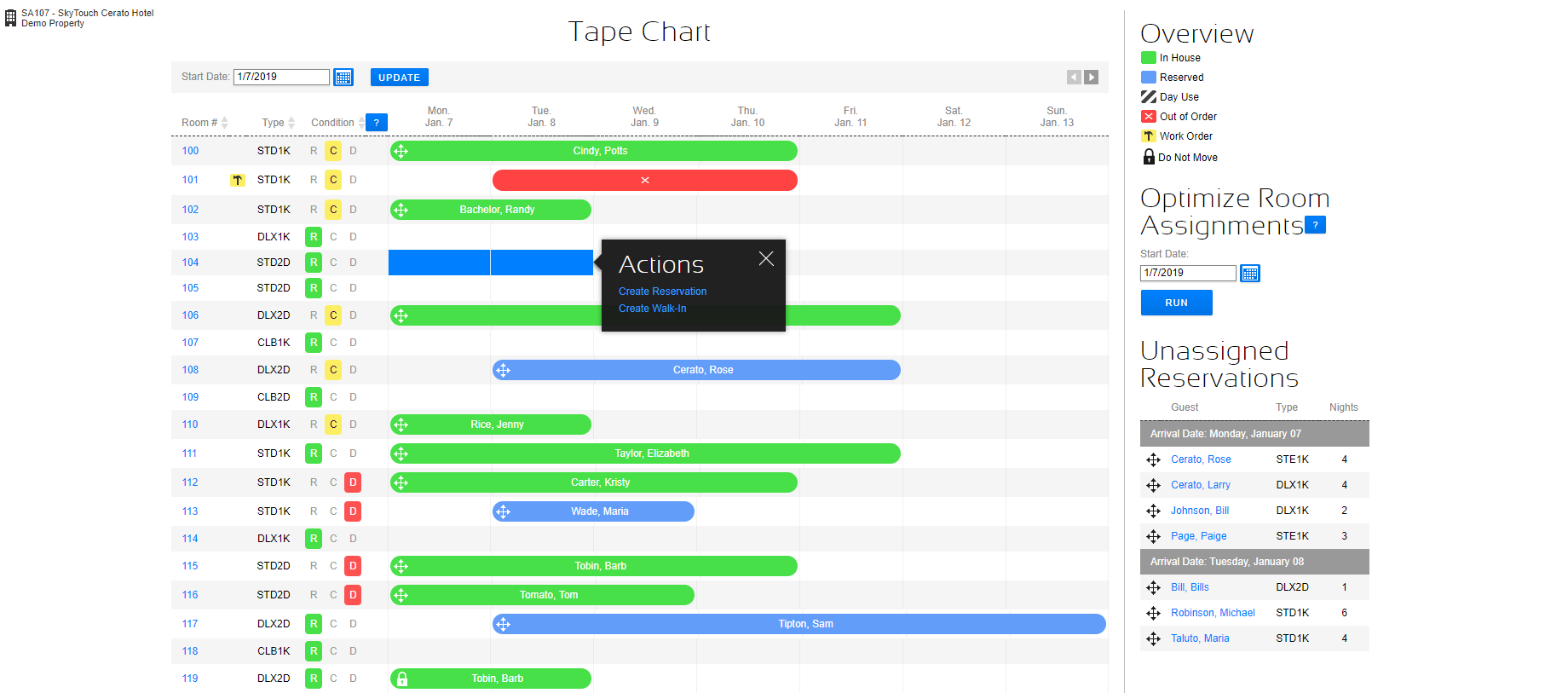Click the Condition help question icon

click(377, 123)
